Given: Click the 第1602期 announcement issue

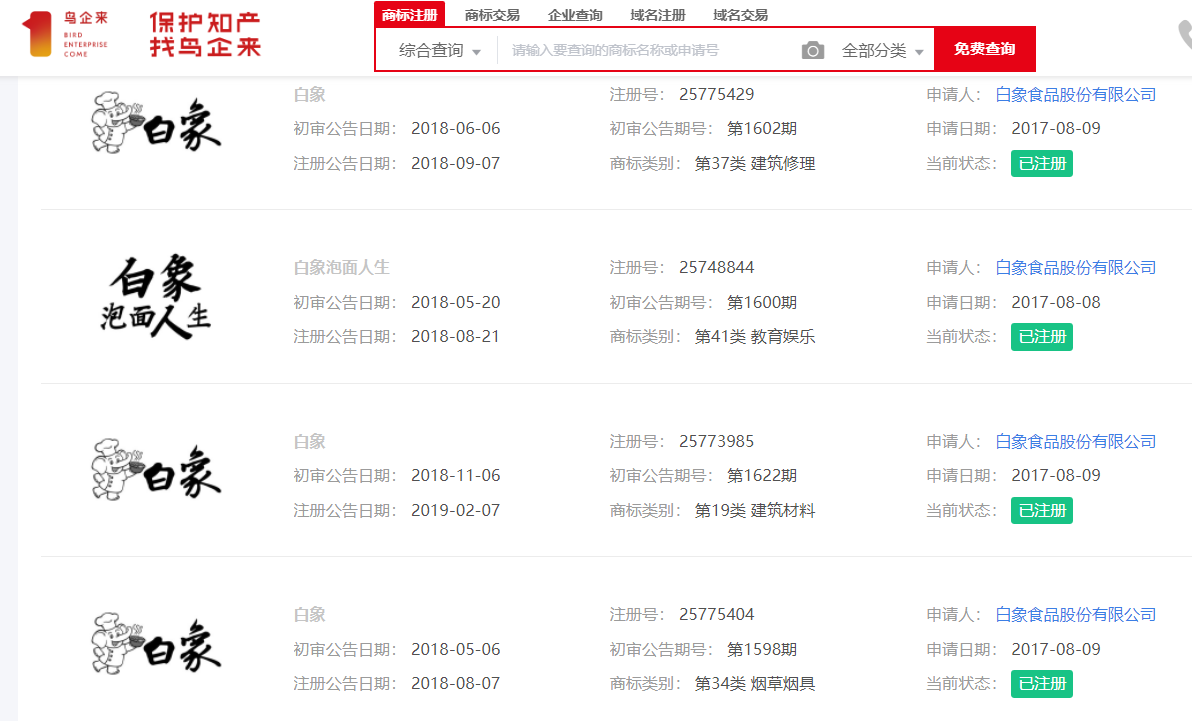Looking at the screenshot, I should (762, 129).
